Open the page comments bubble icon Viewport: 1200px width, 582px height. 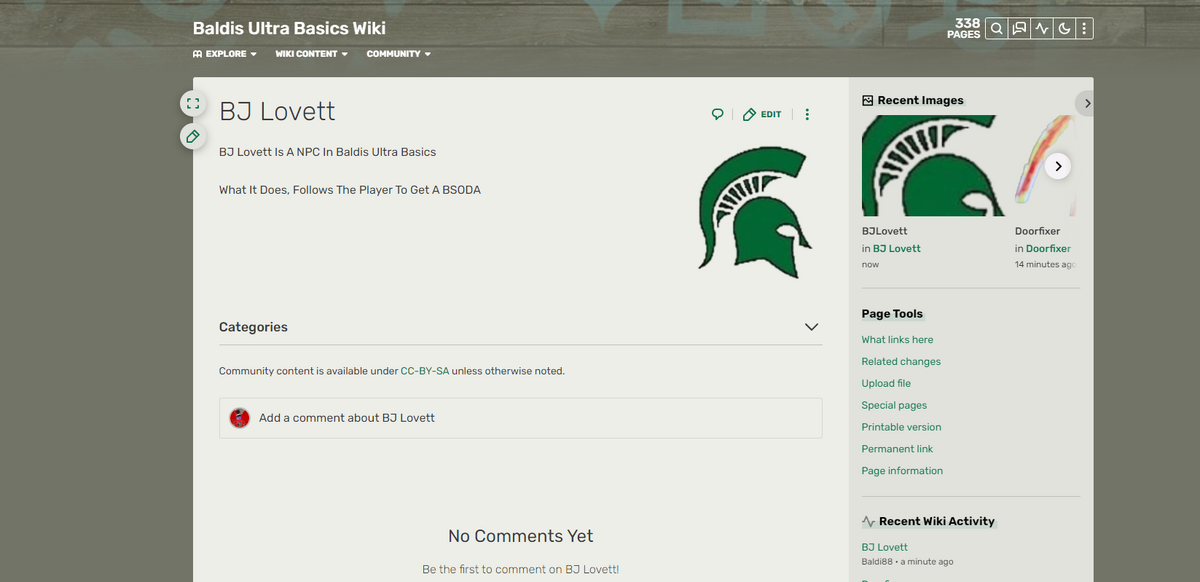click(717, 114)
